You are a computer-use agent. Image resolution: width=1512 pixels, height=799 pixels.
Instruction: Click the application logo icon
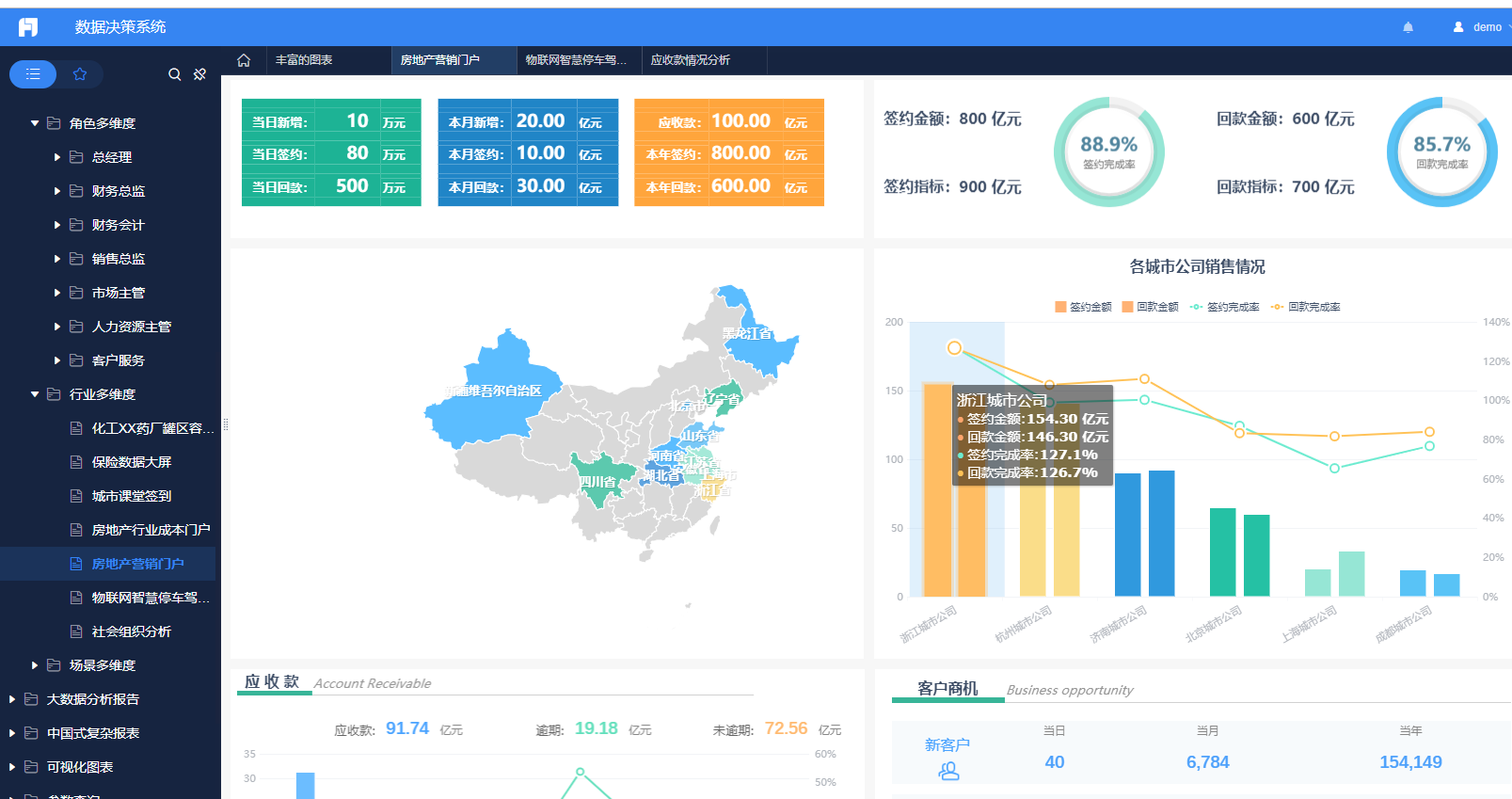point(28,27)
